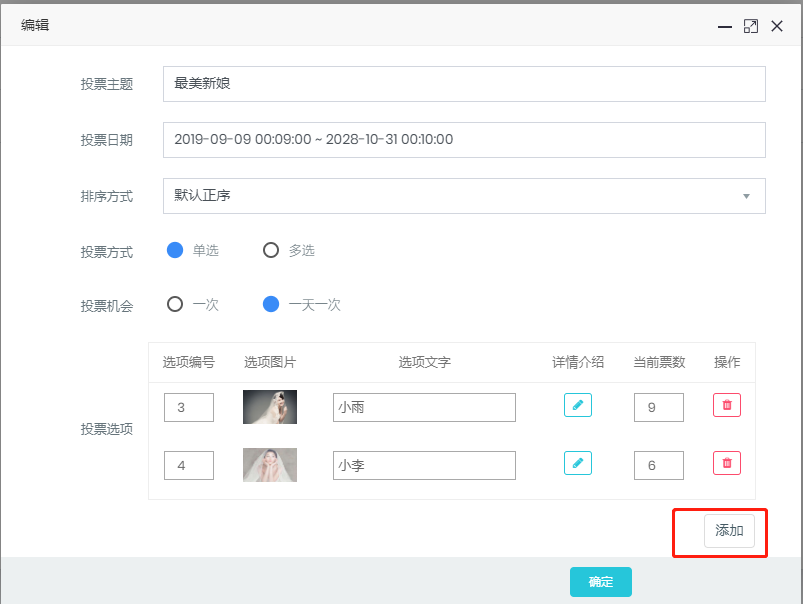Screen dimensions: 803x604
Task: Click the 选项图片 column header
Action: pyautogui.click(x=270, y=362)
